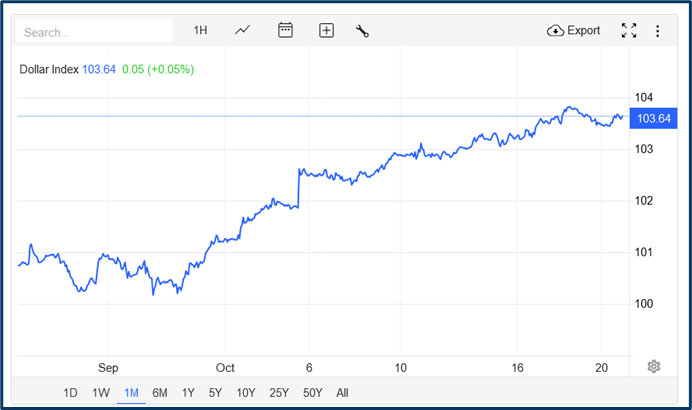
Task: Click the 104 y-axis label
Action: point(643,98)
